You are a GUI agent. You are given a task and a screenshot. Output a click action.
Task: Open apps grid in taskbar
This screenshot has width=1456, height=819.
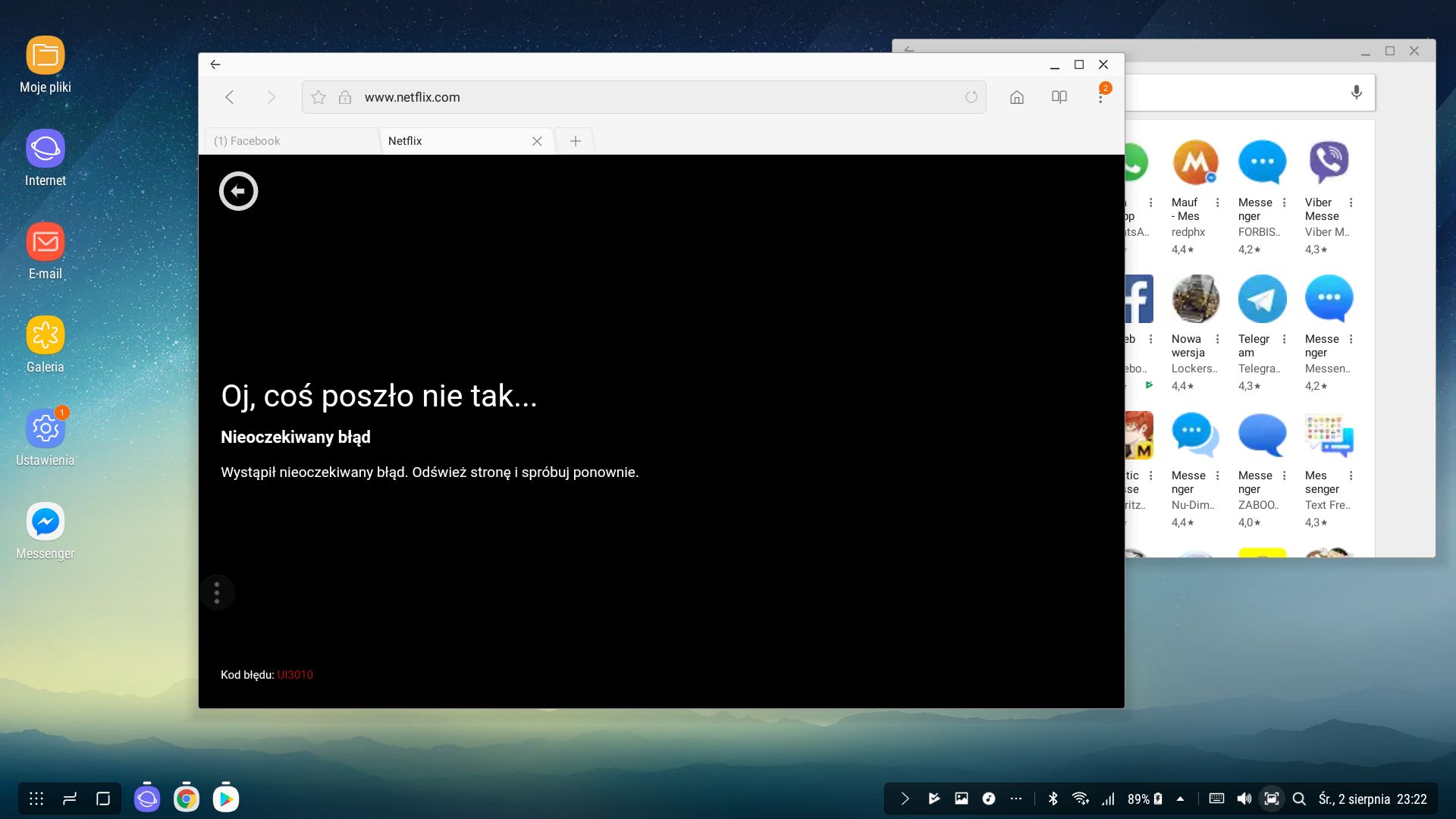pyautogui.click(x=36, y=799)
